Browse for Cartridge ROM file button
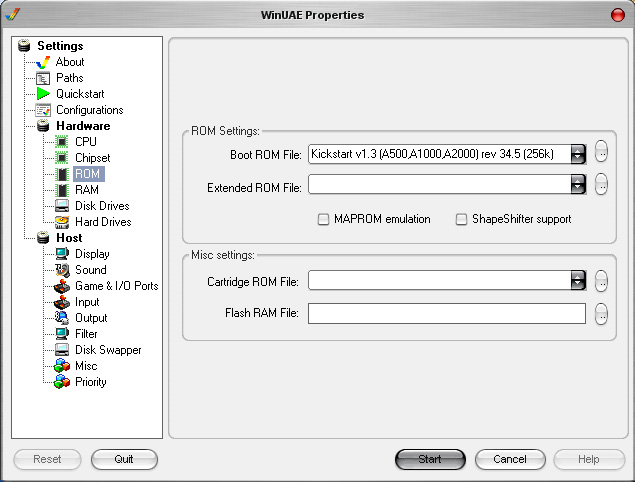Screen dimensions: 635x482 click(x=601, y=281)
